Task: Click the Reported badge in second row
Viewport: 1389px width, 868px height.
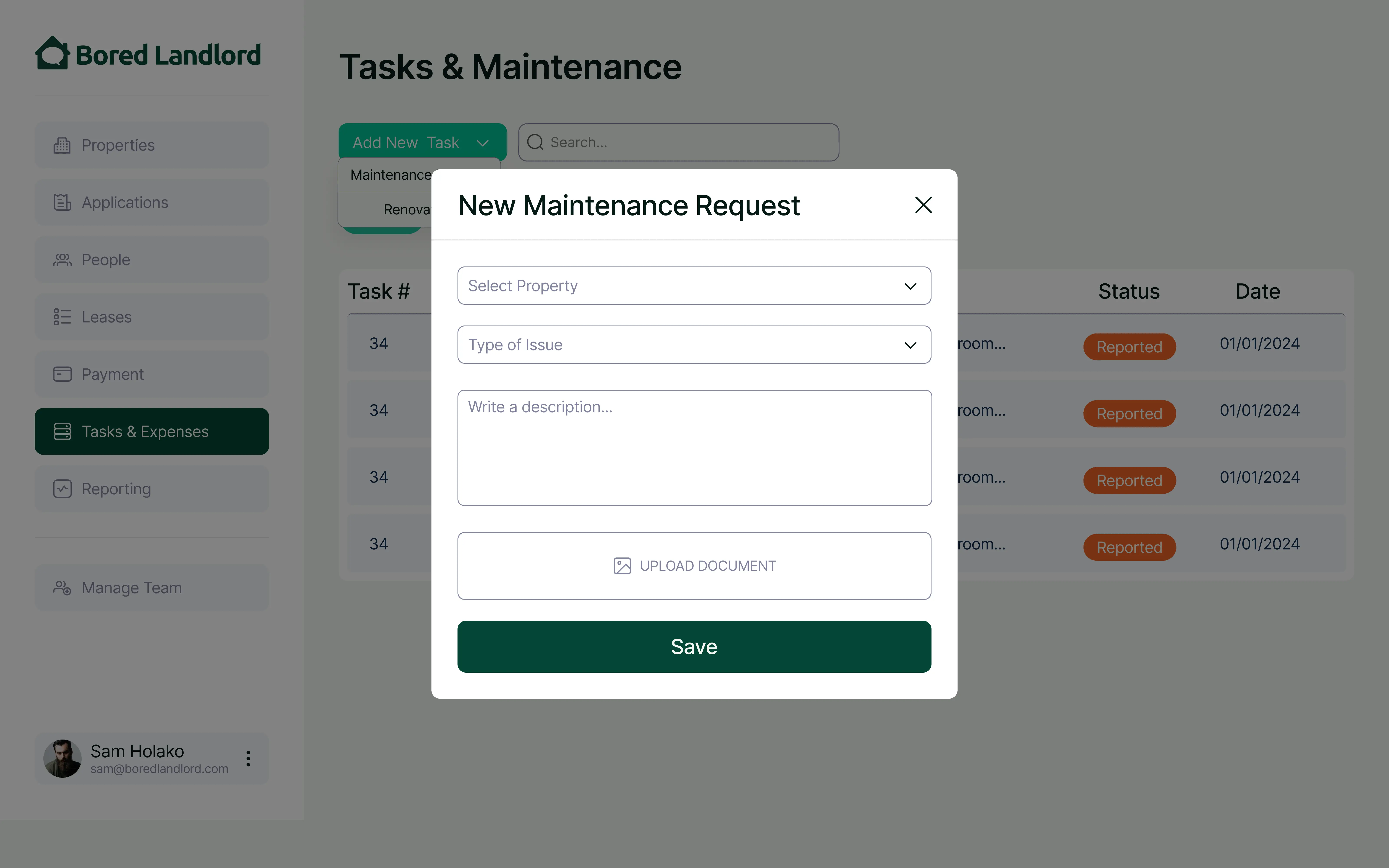Action: click(x=1130, y=413)
